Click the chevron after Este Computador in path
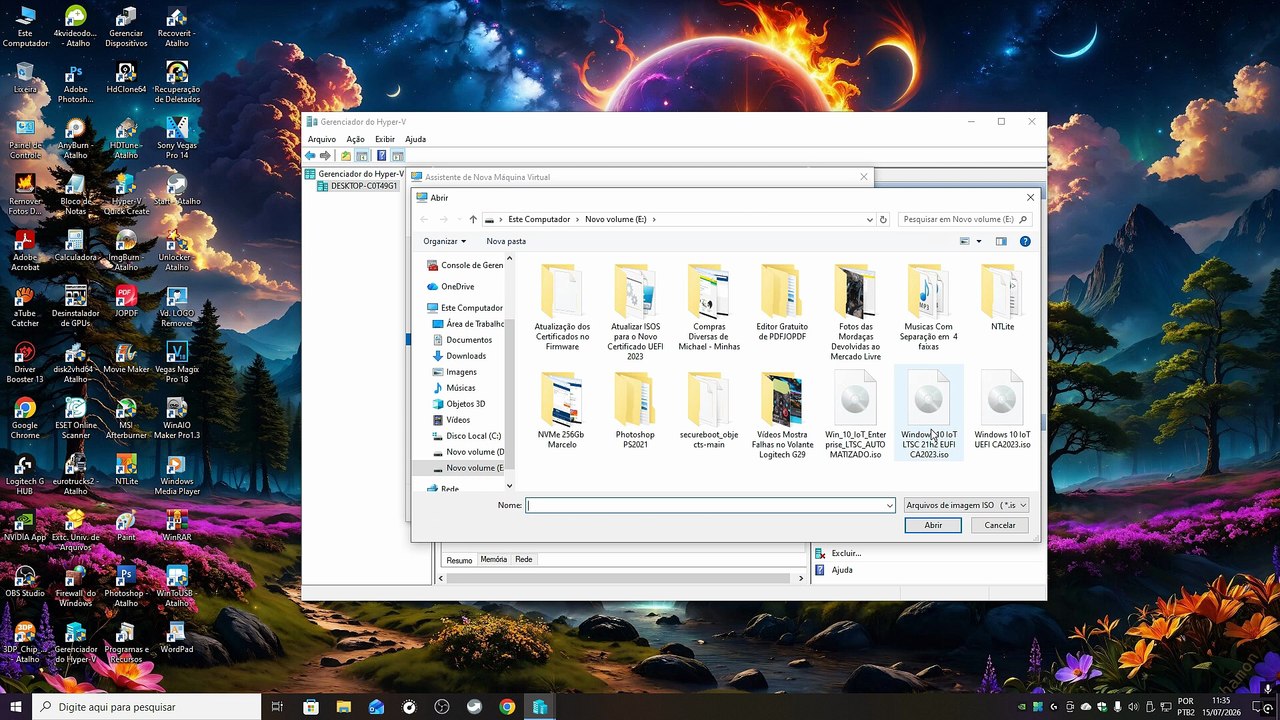The height and width of the screenshot is (720, 1280). click(578, 219)
